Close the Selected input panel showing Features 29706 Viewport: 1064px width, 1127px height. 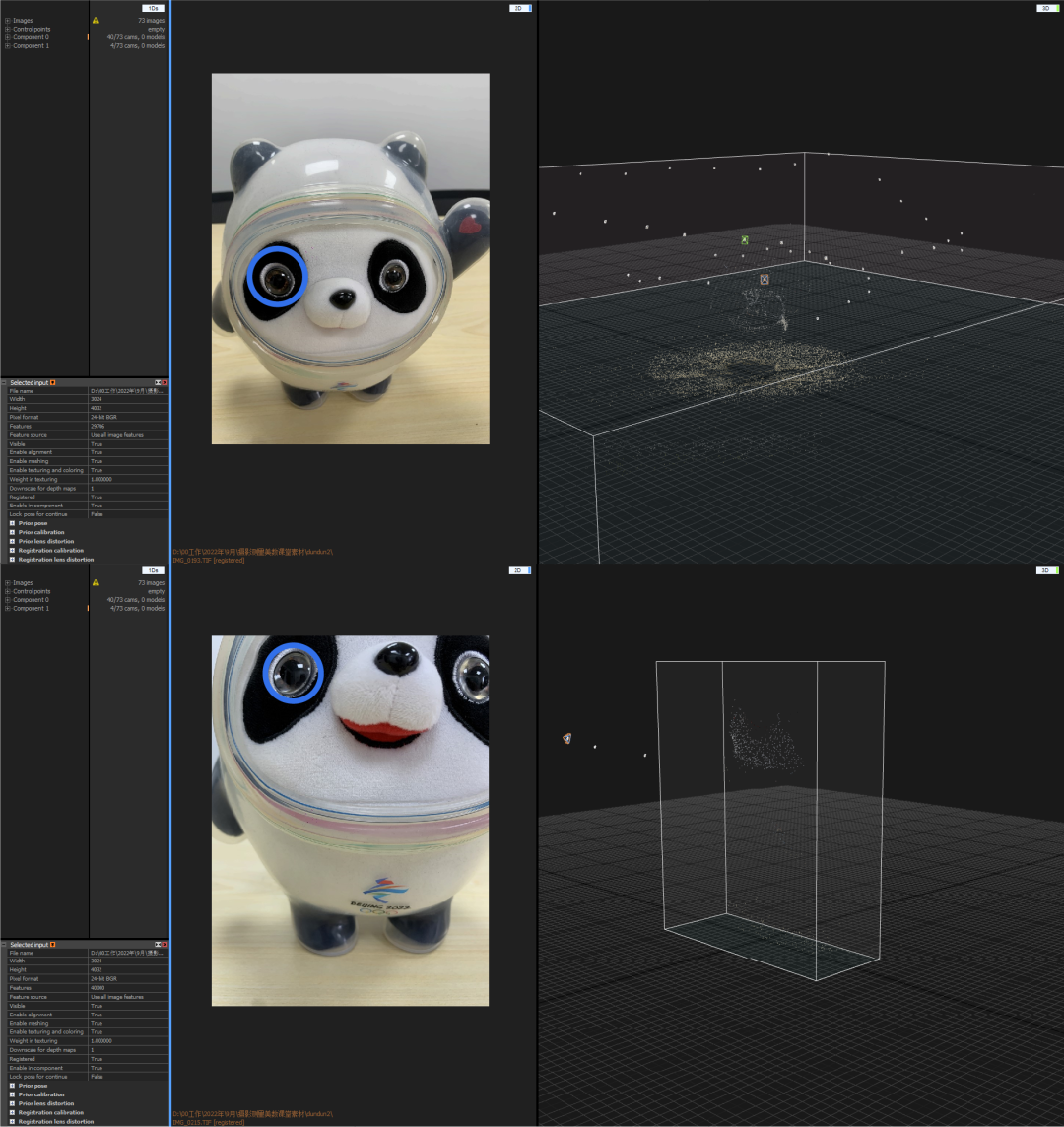pos(165,382)
